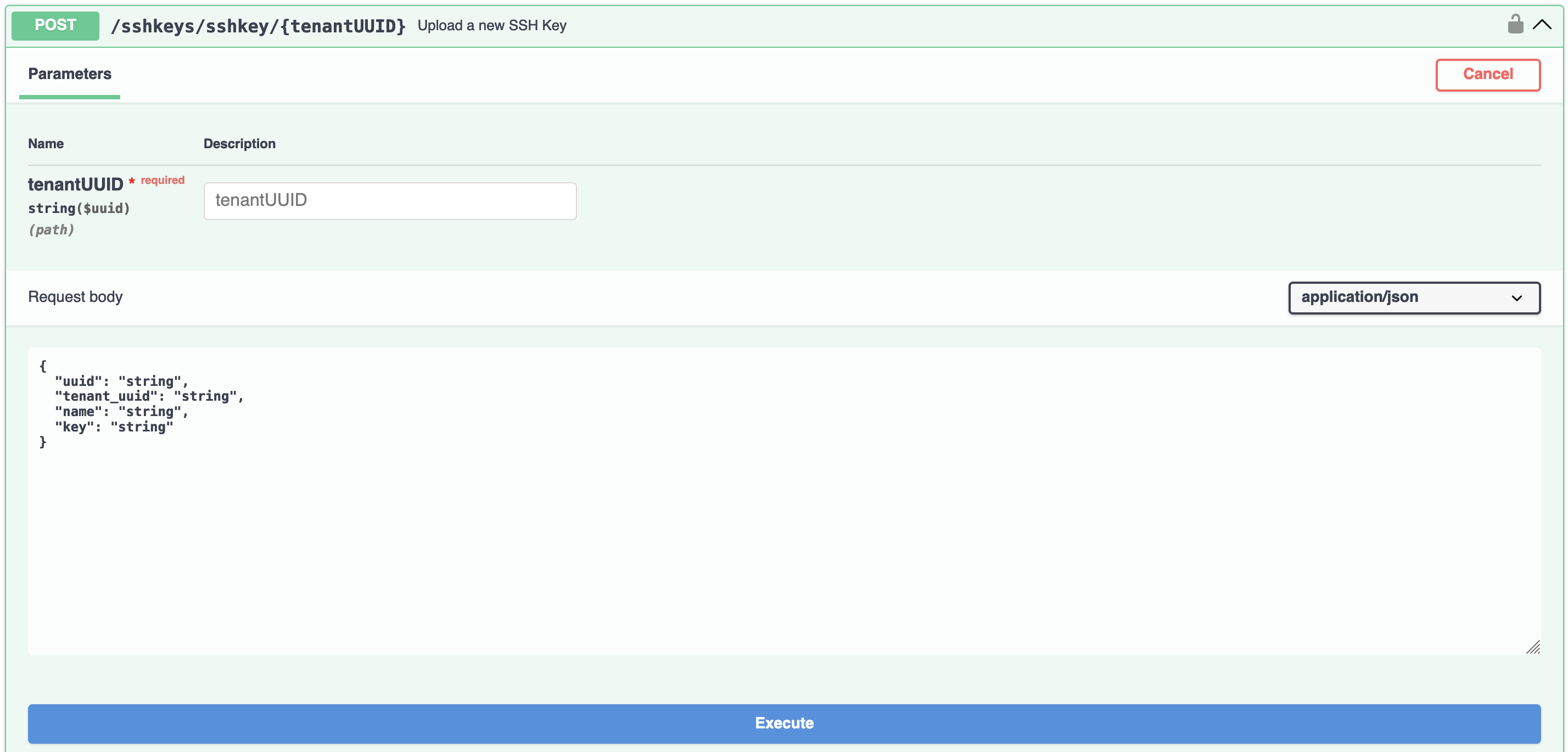Click the authorization lock icon
Screen dimensions: 1568x752
(1515, 25)
